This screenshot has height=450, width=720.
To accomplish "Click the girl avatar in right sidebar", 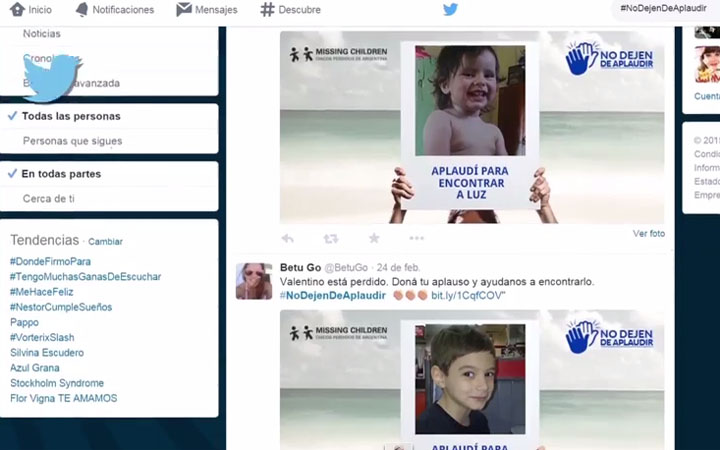I will pos(707,64).
